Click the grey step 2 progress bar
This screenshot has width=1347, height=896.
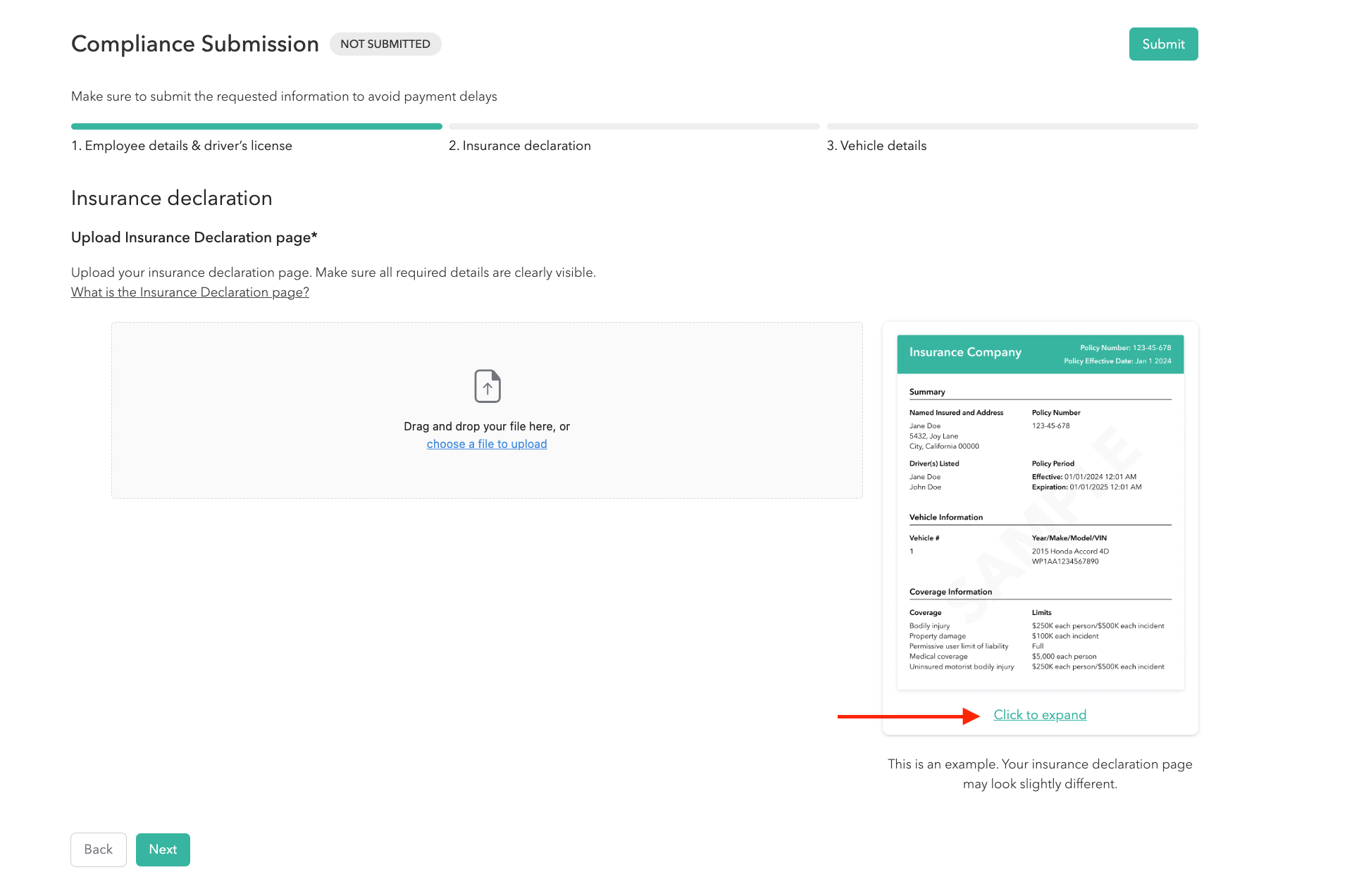tap(634, 127)
